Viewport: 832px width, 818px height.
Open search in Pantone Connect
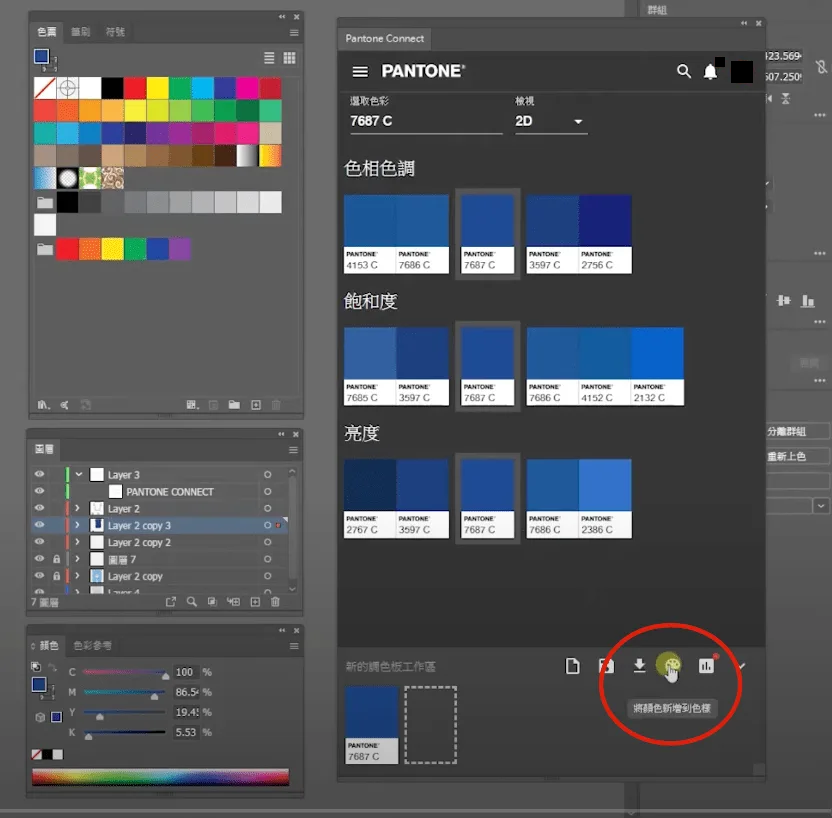tap(683, 71)
